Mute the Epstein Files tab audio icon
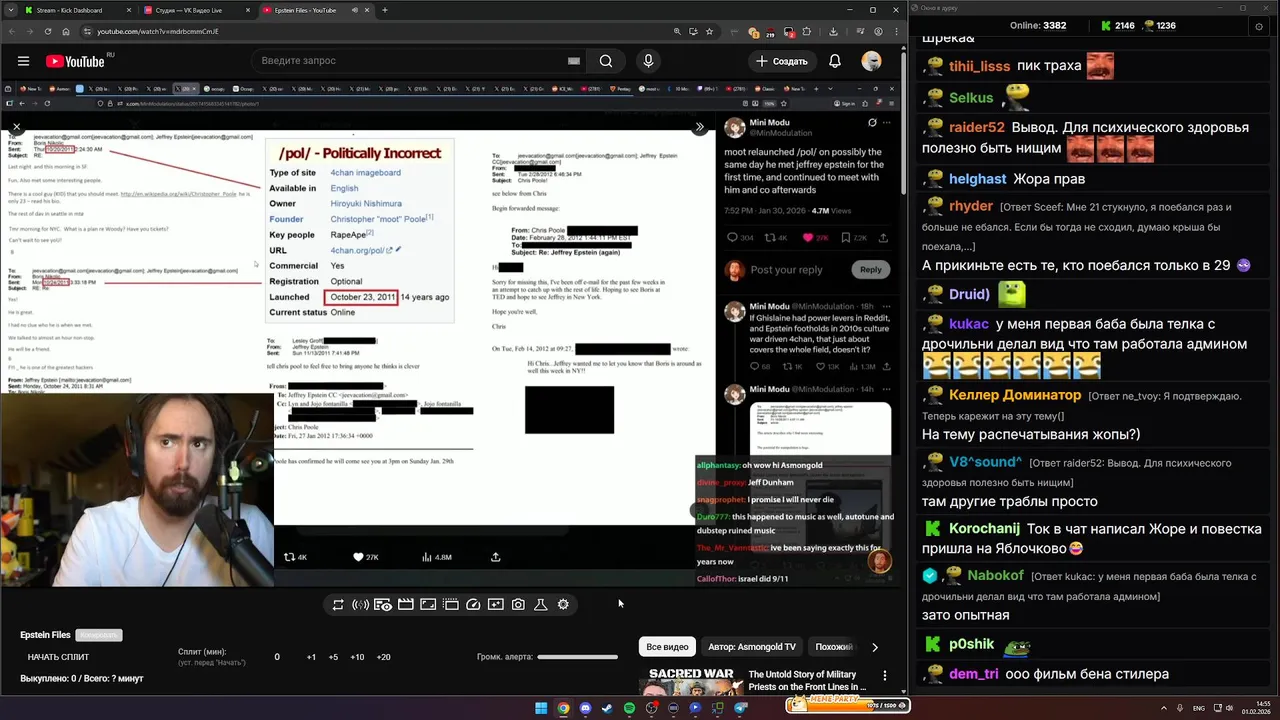 click(x=355, y=10)
